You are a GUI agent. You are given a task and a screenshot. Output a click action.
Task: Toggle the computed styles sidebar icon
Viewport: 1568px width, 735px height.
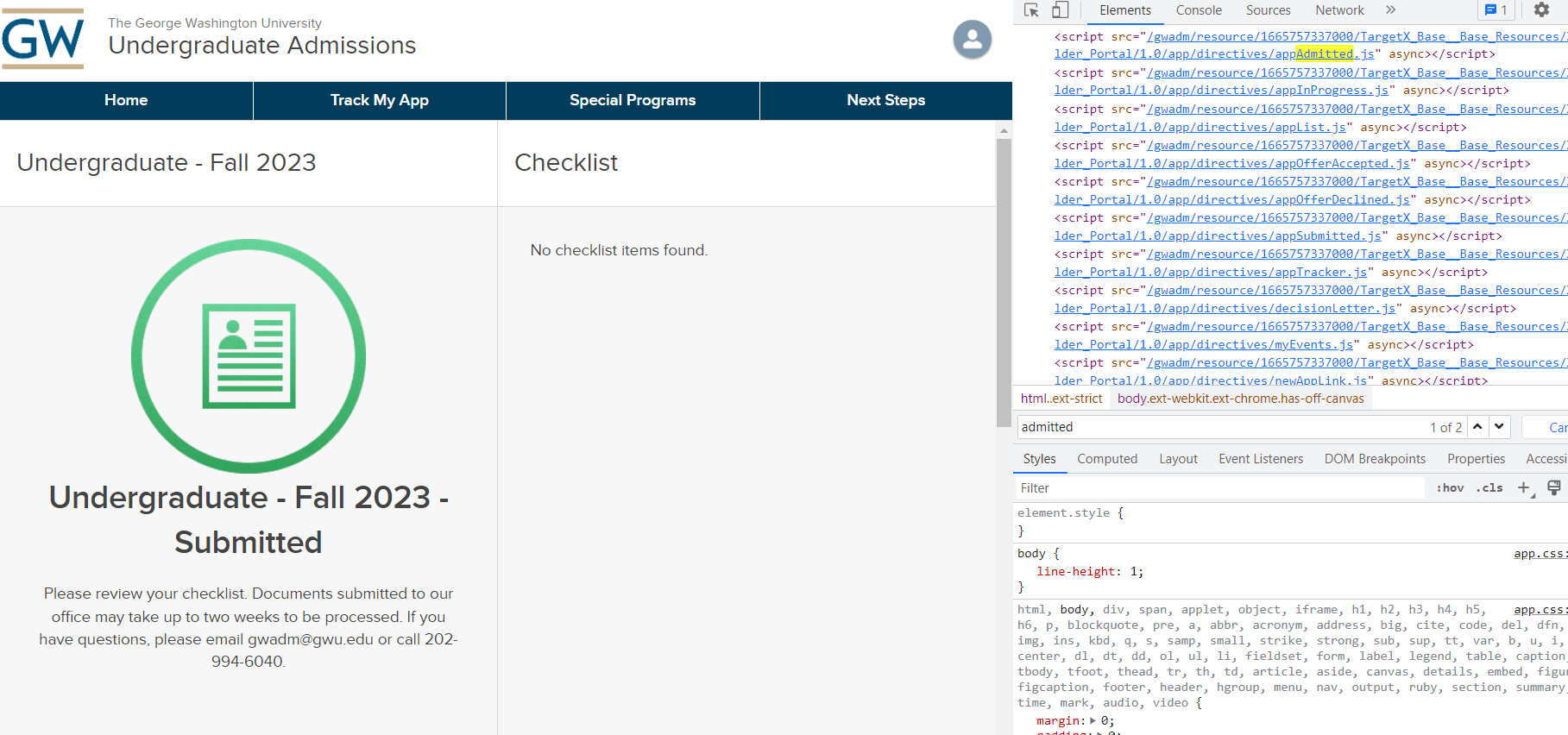pyautogui.click(x=1554, y=488)
